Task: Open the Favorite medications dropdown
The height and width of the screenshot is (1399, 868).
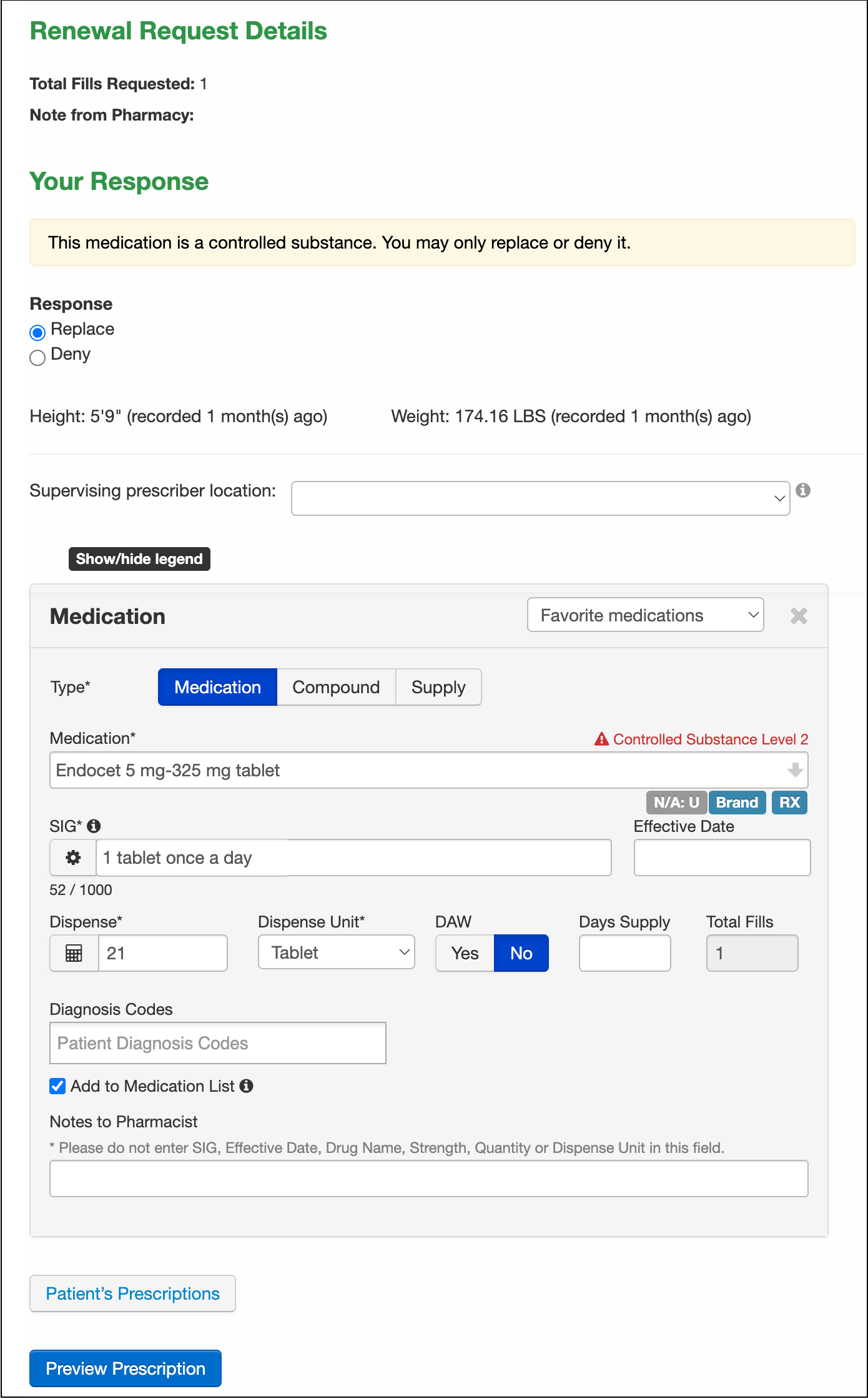Action: tap(645, 615)
